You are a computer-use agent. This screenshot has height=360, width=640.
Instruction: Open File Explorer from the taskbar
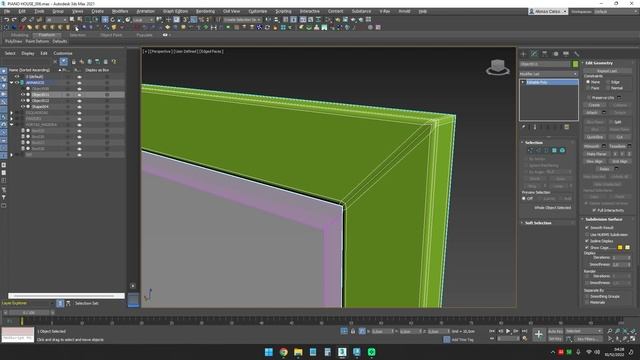(x=298, y=352)
